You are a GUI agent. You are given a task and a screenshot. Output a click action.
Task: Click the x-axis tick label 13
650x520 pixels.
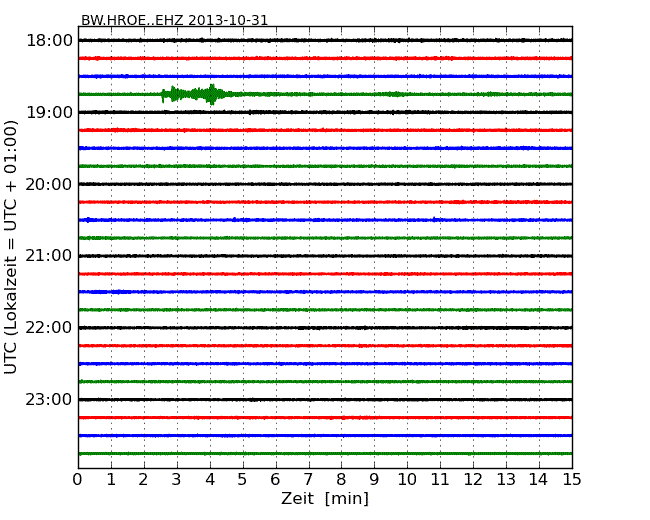[506, 480]
